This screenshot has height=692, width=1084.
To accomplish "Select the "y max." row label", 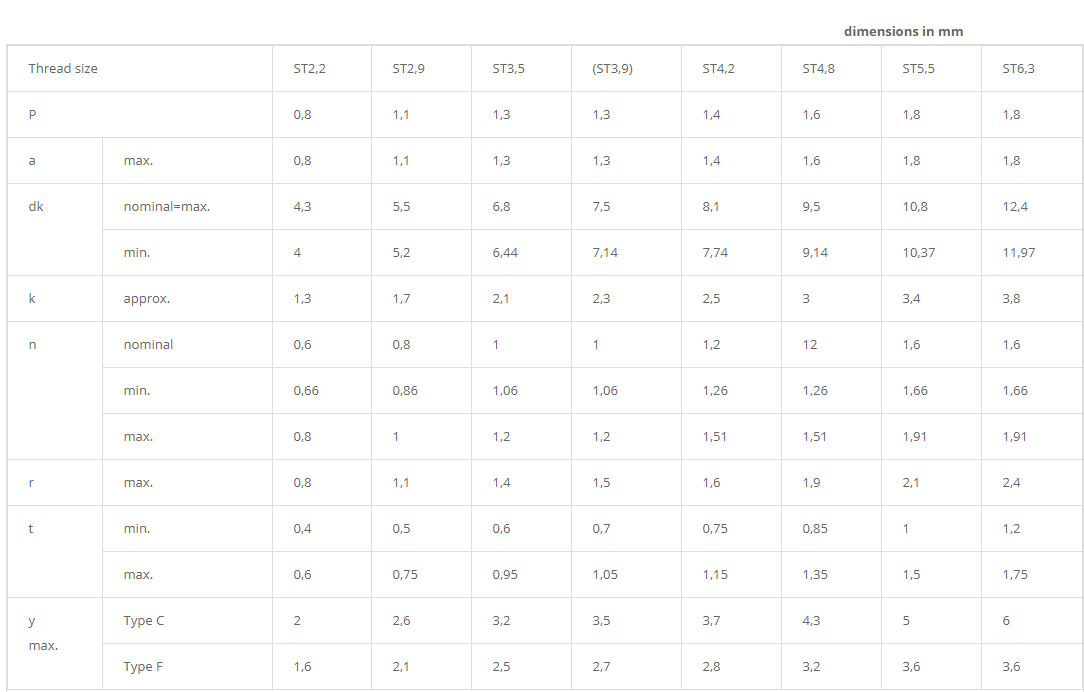I will [x=42, y=633].
